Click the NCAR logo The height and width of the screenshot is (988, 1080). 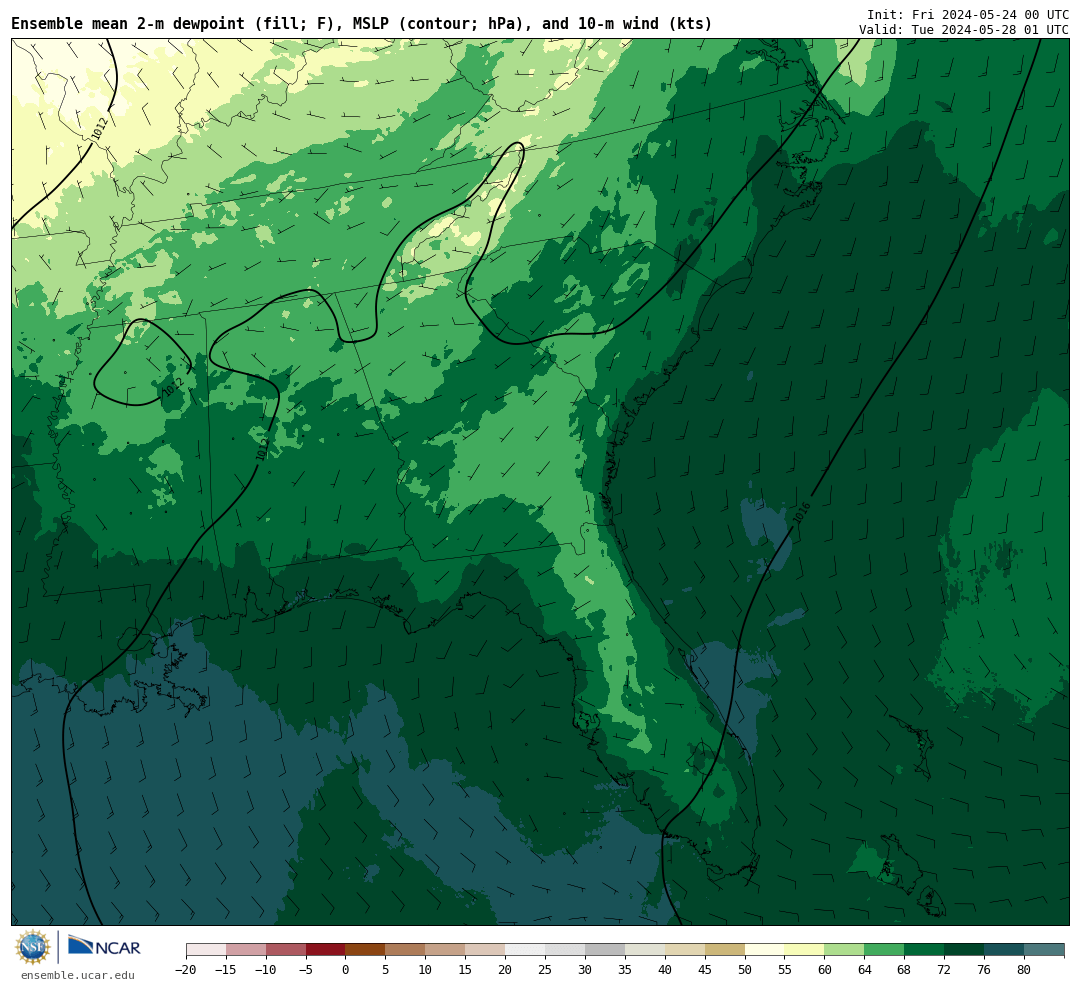[x=105, y=946]
